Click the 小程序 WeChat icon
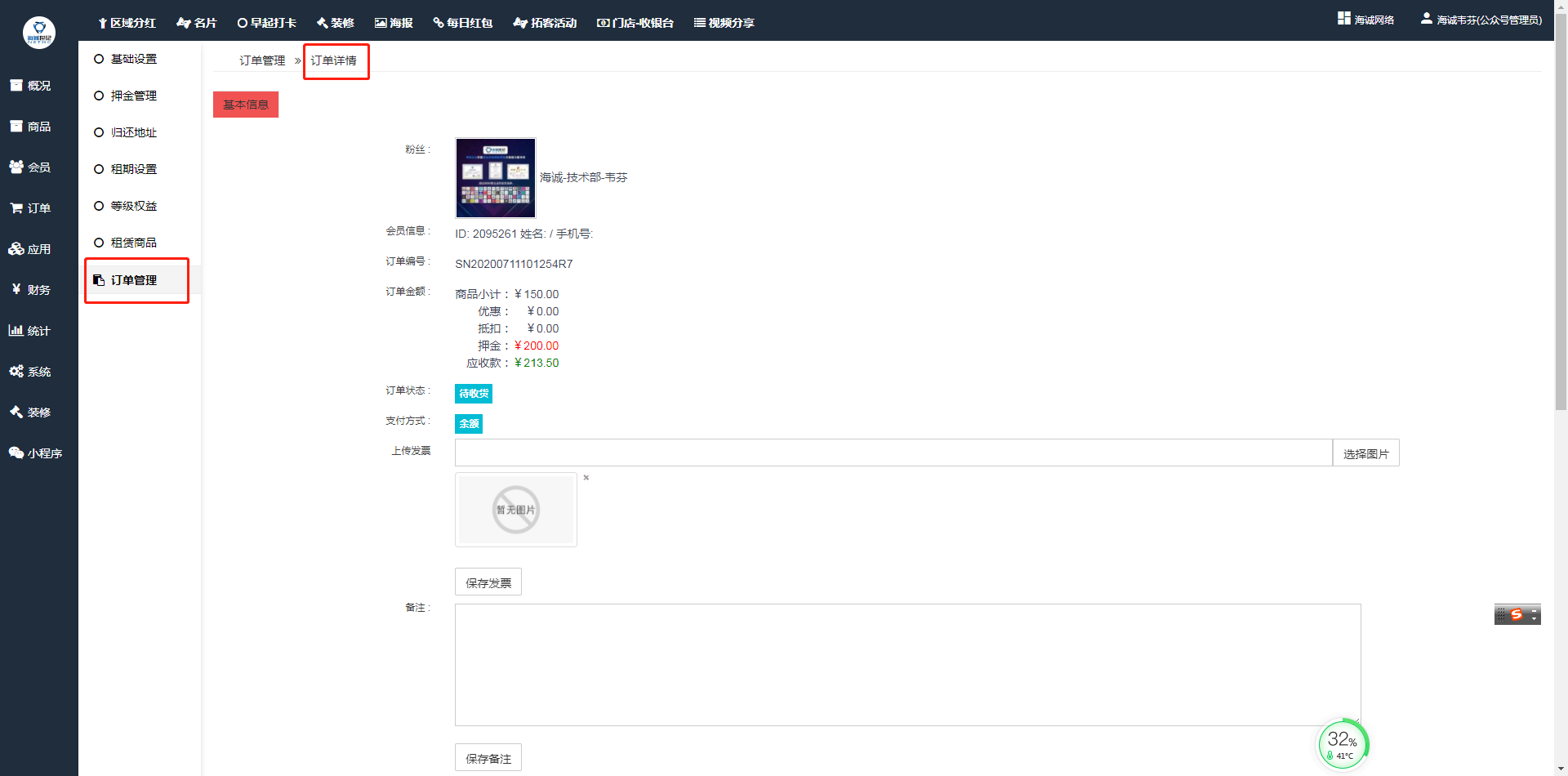The height and width of the screenshot is (776, 1568). coord(16,453)
